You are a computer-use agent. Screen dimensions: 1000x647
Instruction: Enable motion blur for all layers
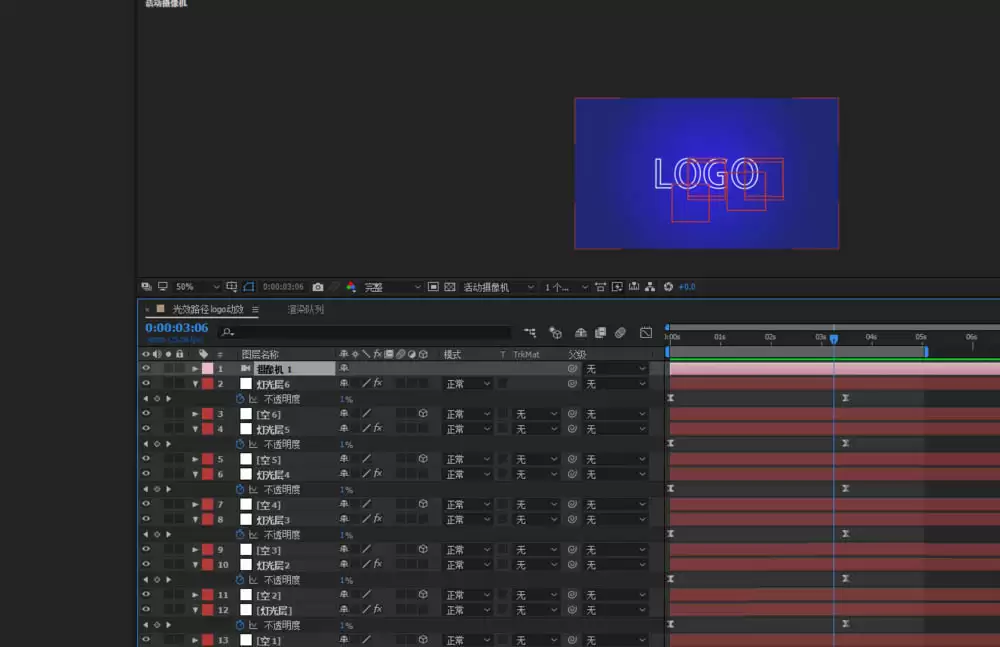pos(620,332)
